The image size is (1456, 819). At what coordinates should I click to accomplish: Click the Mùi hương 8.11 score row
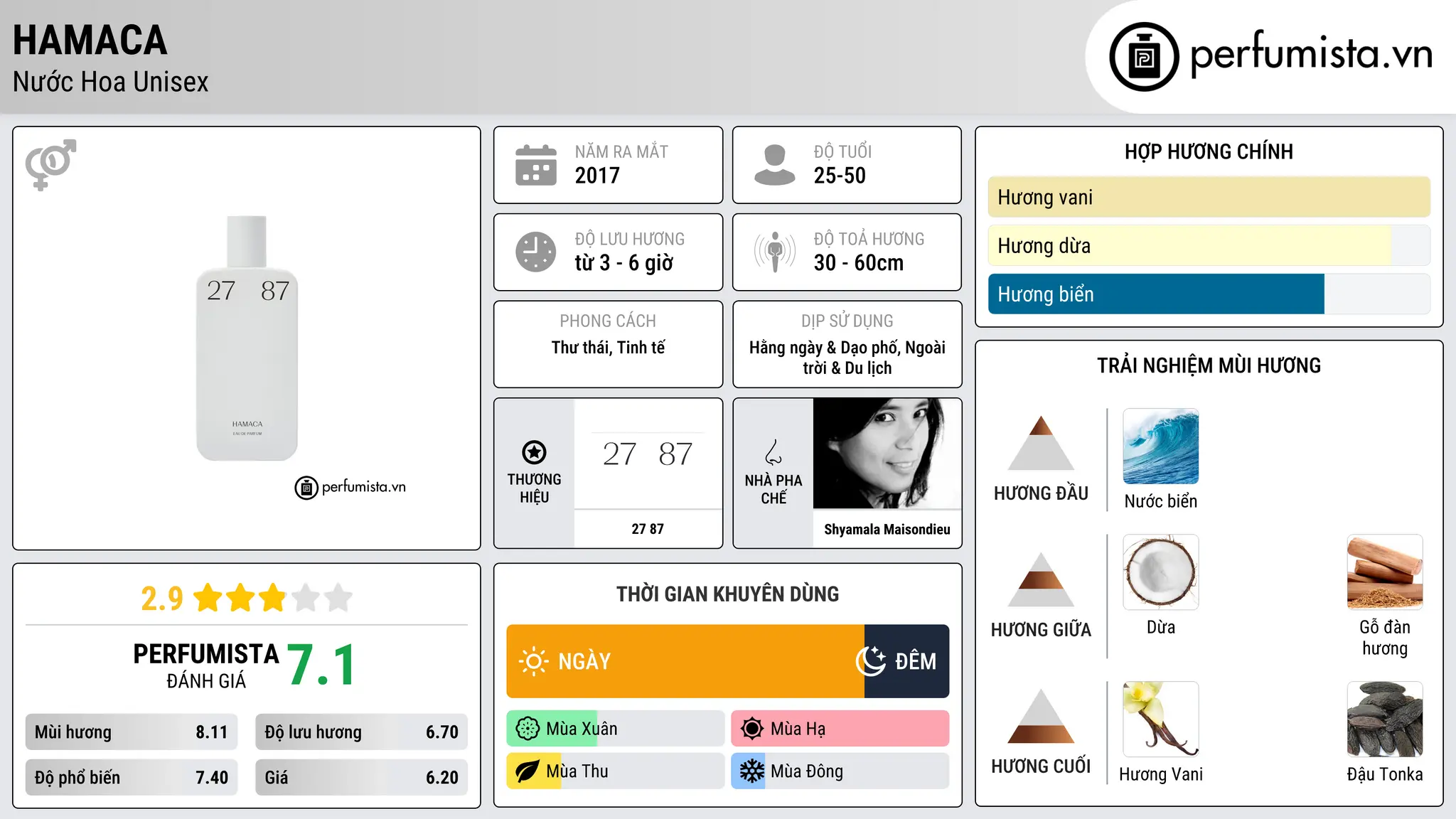132,732
